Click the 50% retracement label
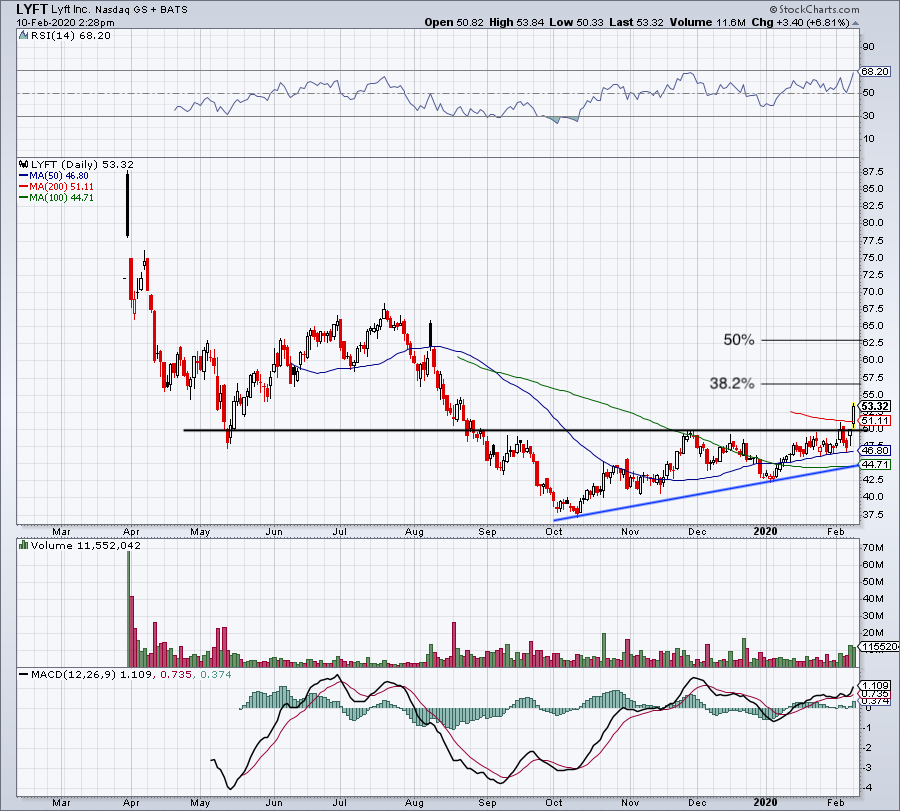 coord(739,340)
